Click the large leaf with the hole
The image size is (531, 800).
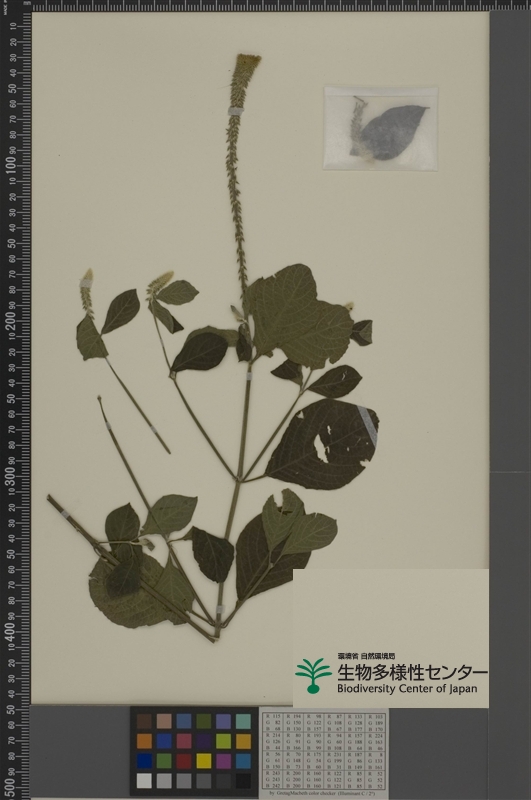point(322,444)
